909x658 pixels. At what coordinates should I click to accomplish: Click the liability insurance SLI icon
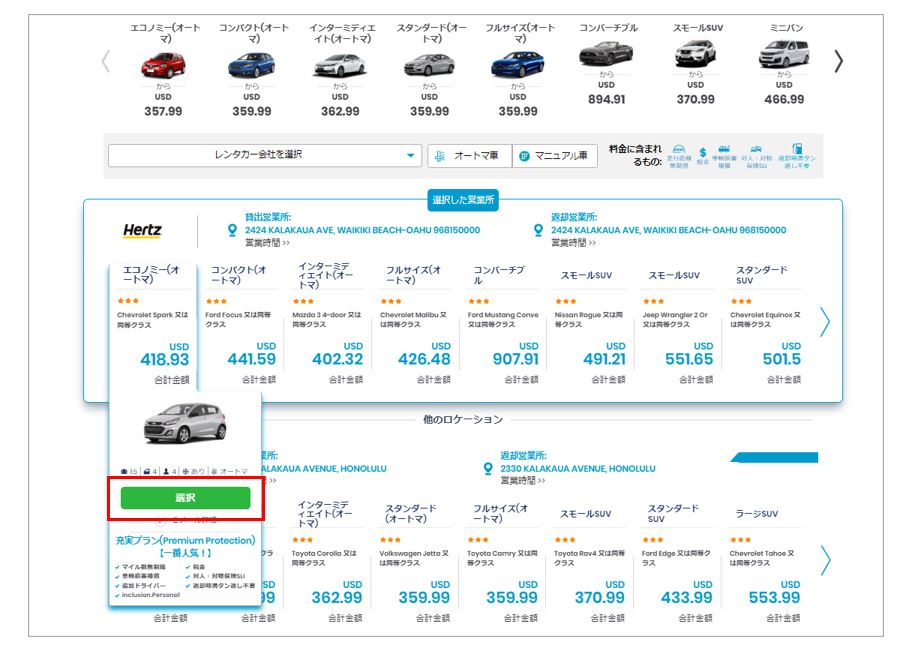pyautogui.click(x=756, y=150)
